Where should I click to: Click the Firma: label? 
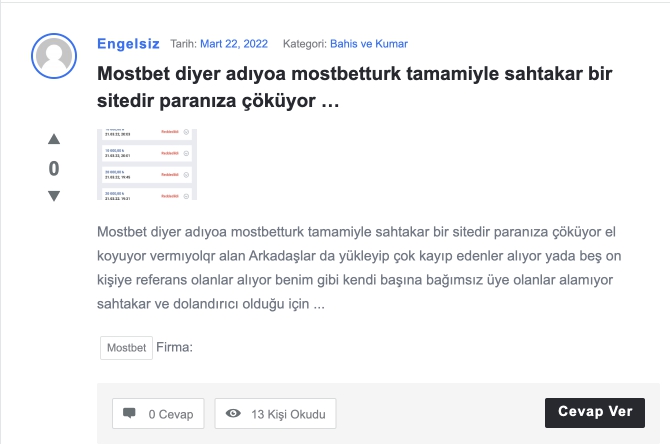tap(174, 347)
